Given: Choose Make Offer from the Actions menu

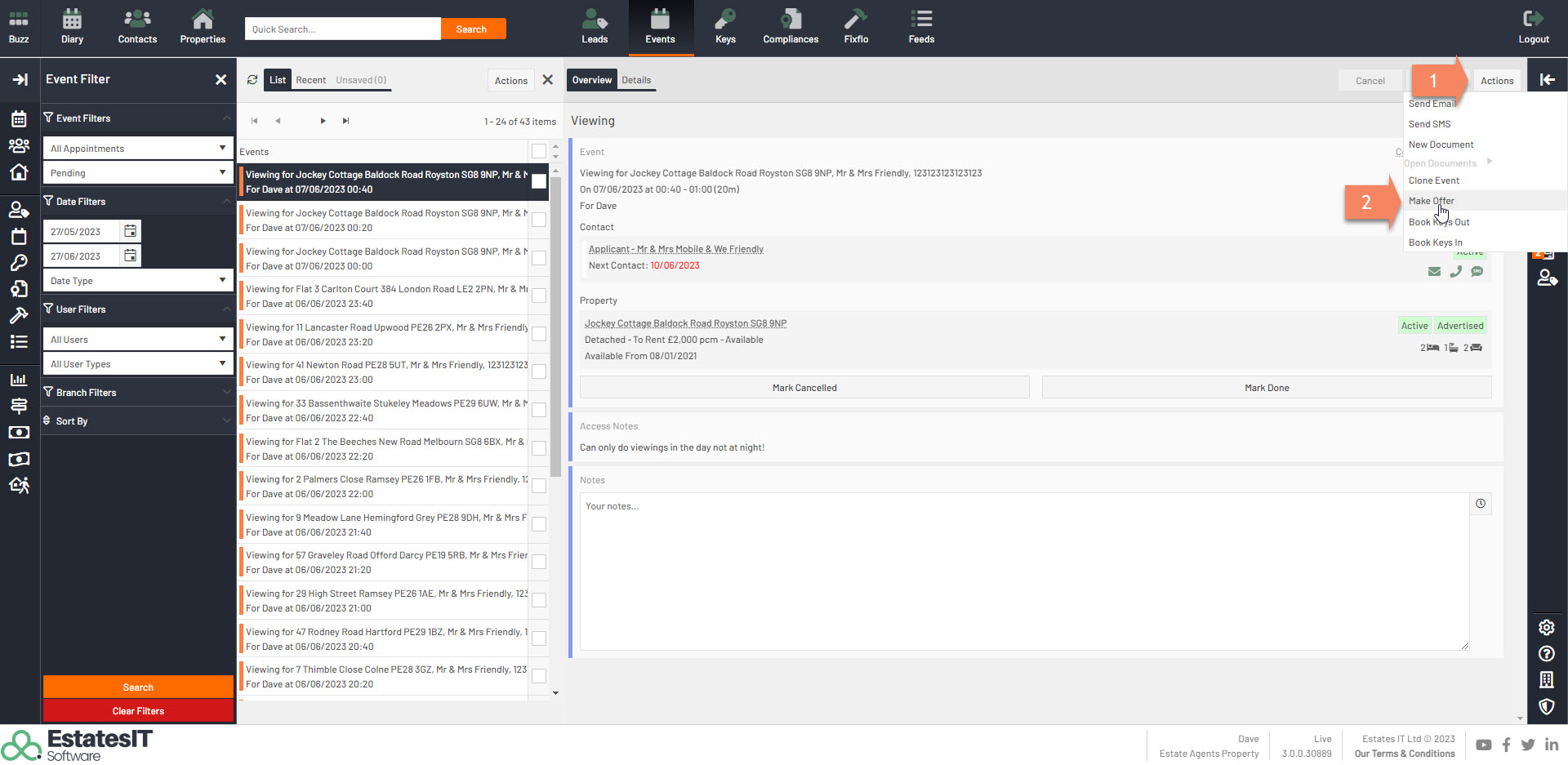Looking at the screenshot, I should [1431, 201].
